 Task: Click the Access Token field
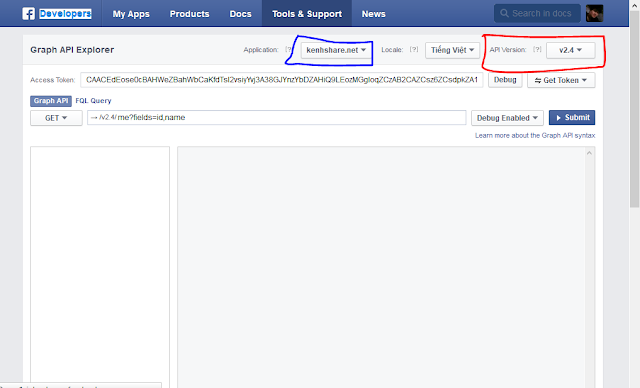click(282, 80)
